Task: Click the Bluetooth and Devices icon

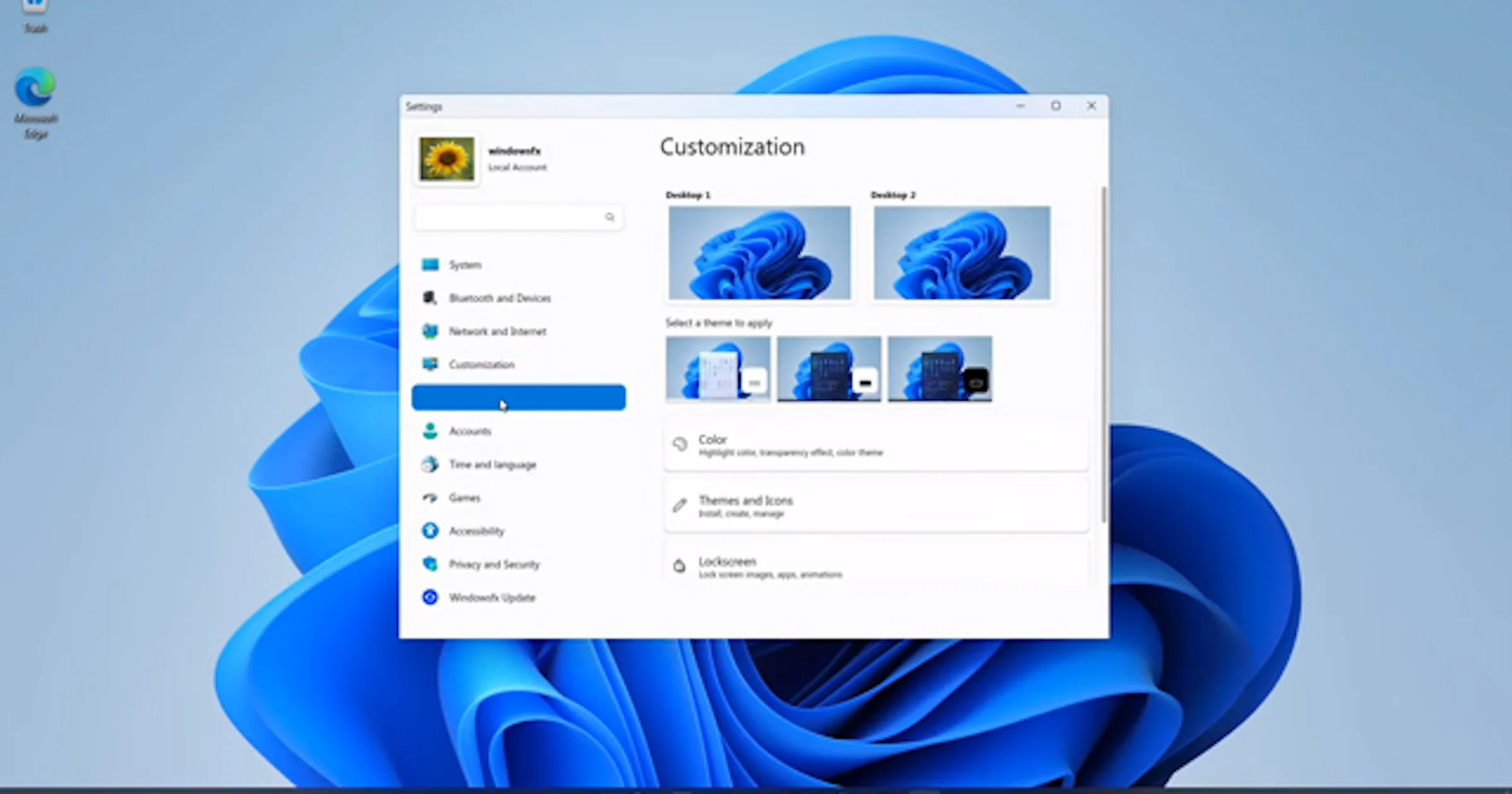Action: pos(430,297)
